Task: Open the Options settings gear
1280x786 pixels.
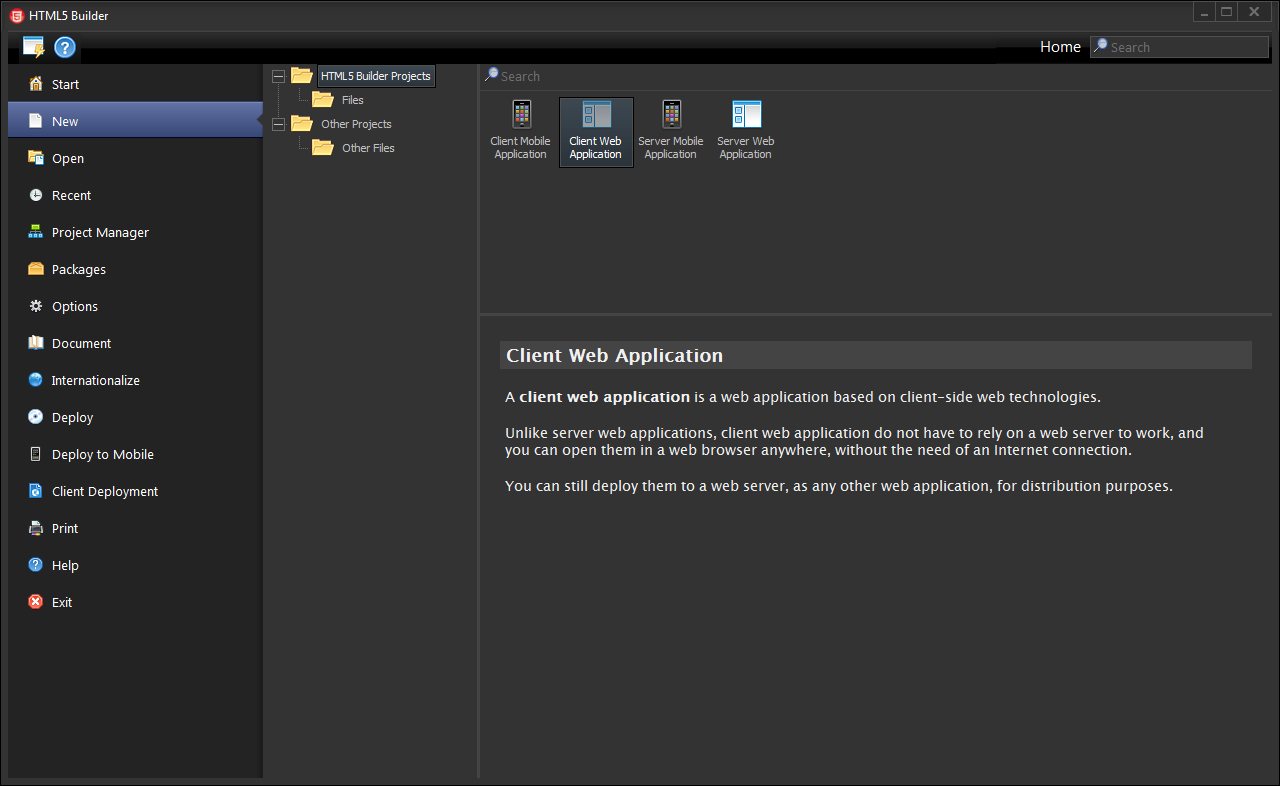Action: pos(75,306)
